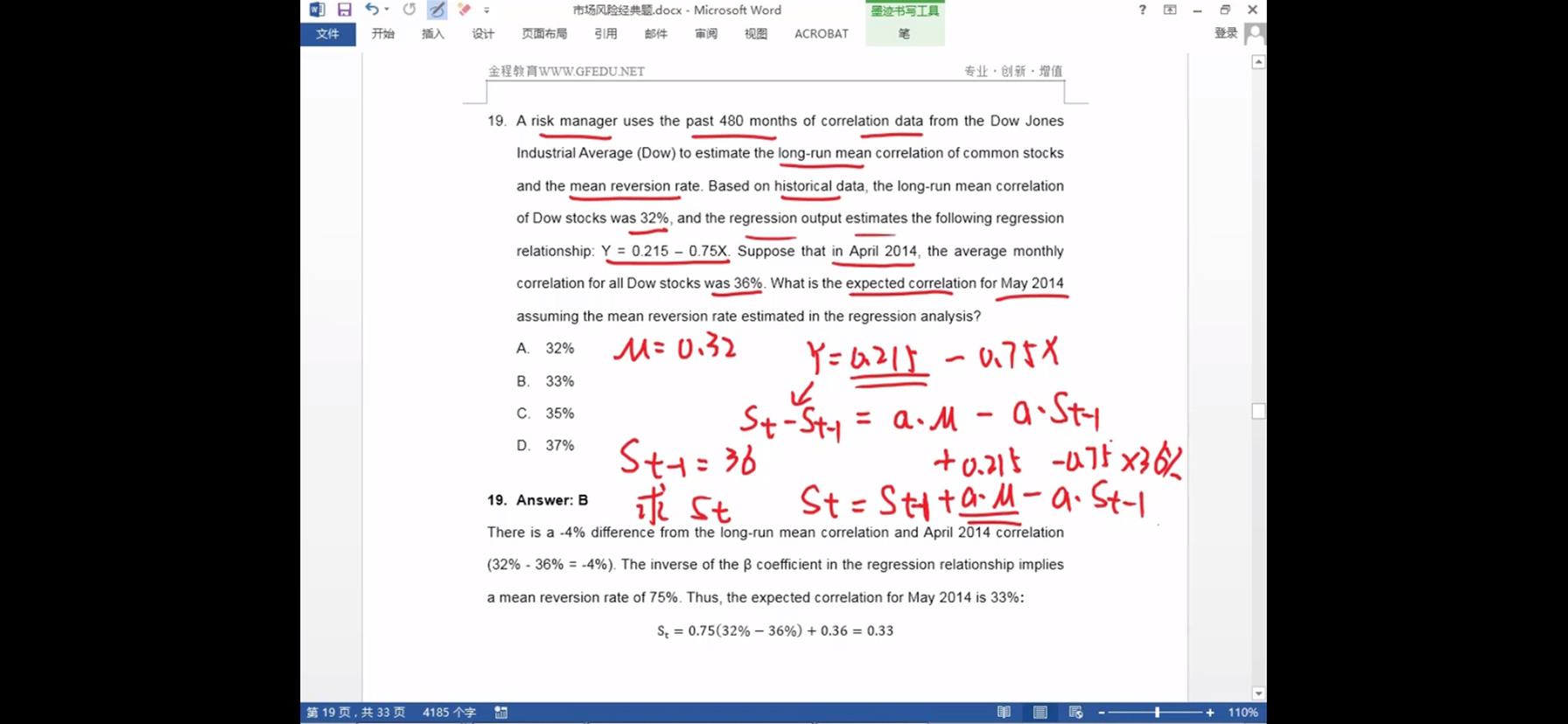Open the 笔 (Pens) ink tools tab
This screenshot has width=1568, height=724.
pyautogui.click(x=904, y=34)
